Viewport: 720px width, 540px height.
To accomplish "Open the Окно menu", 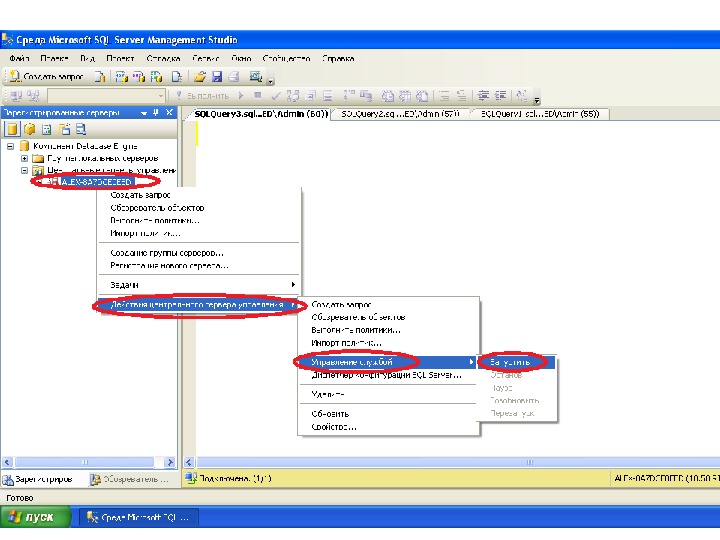I will pyautogui.click(x=241, y=59).
